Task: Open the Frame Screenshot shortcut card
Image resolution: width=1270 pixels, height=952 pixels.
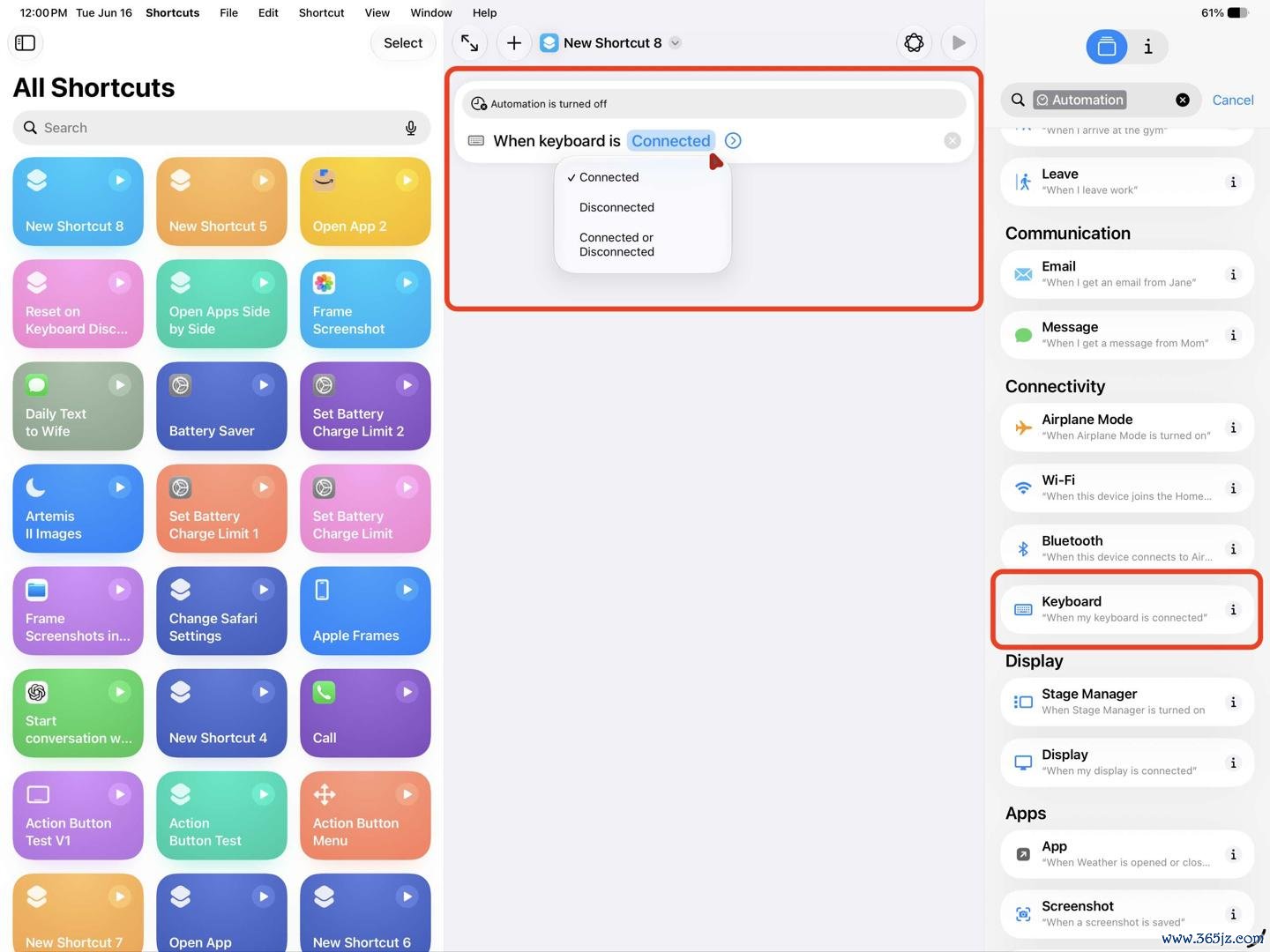Action: pyautogui.click(x=365, y=304)
